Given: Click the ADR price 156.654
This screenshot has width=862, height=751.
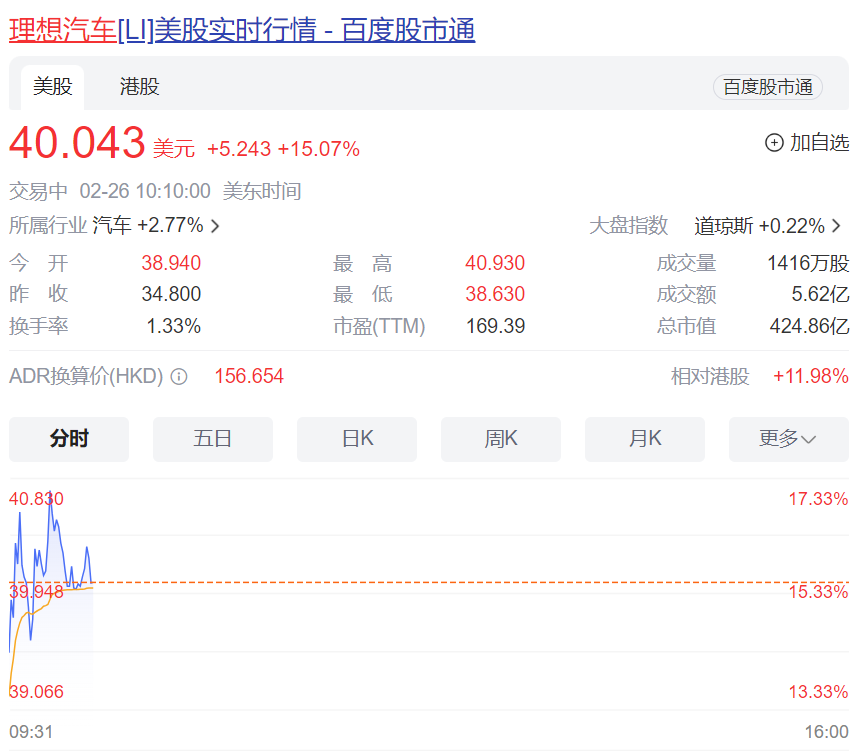Looking at the screenshot, I should coord(249,377).
